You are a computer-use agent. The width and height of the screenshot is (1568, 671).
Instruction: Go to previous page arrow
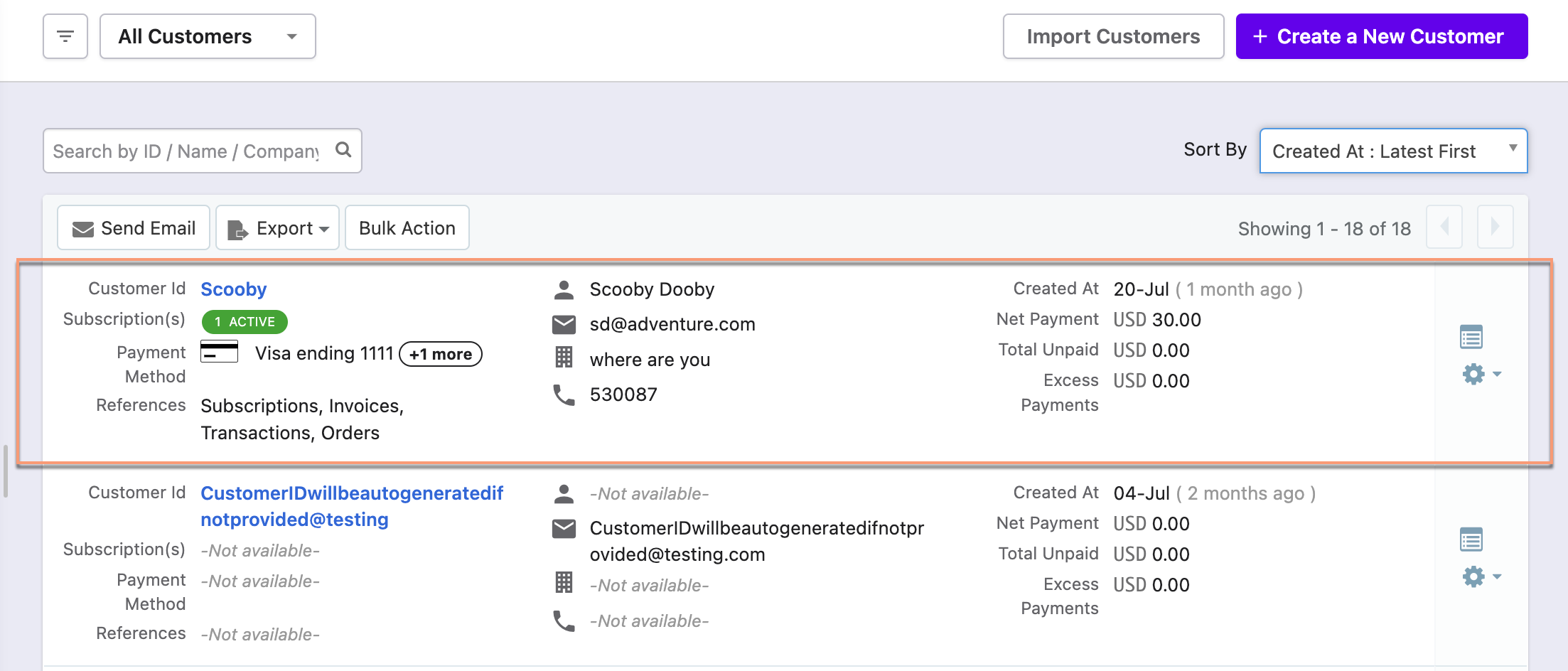[1444, 227]
